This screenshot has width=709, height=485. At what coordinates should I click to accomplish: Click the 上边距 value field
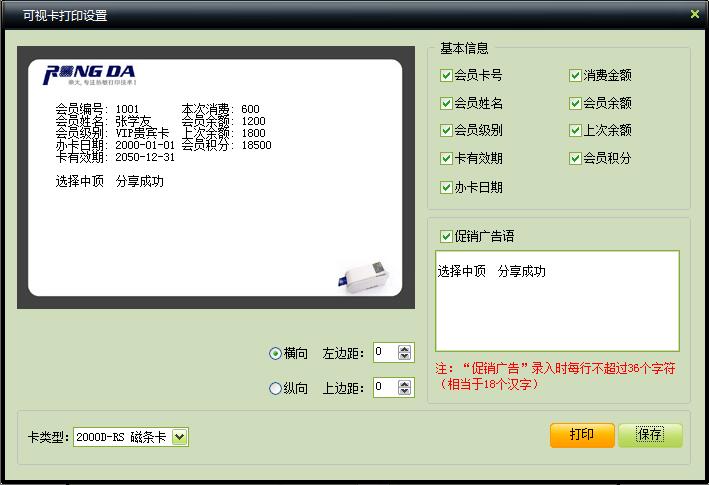(x=384, y=387)
